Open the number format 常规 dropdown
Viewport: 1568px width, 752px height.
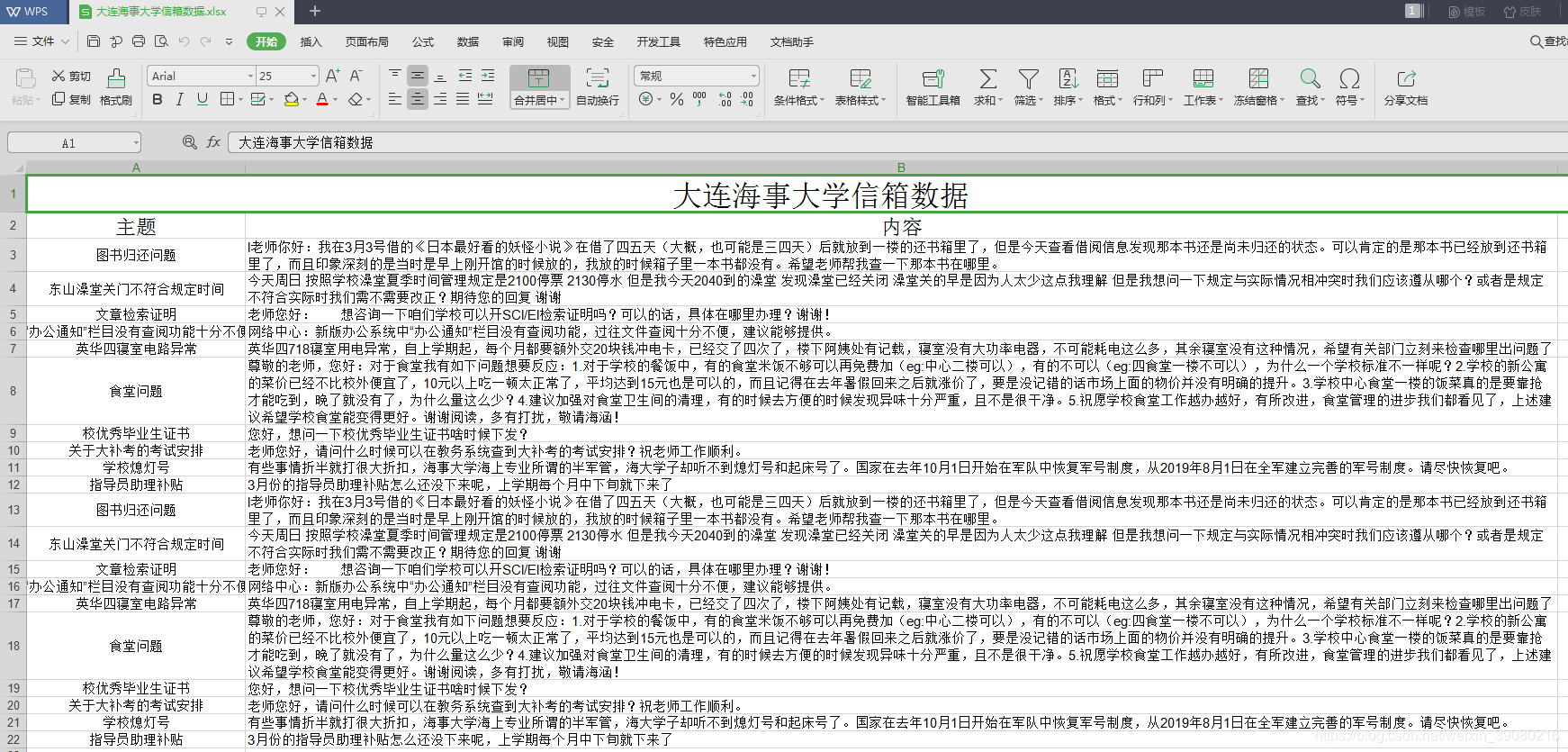tap(753, 77)
